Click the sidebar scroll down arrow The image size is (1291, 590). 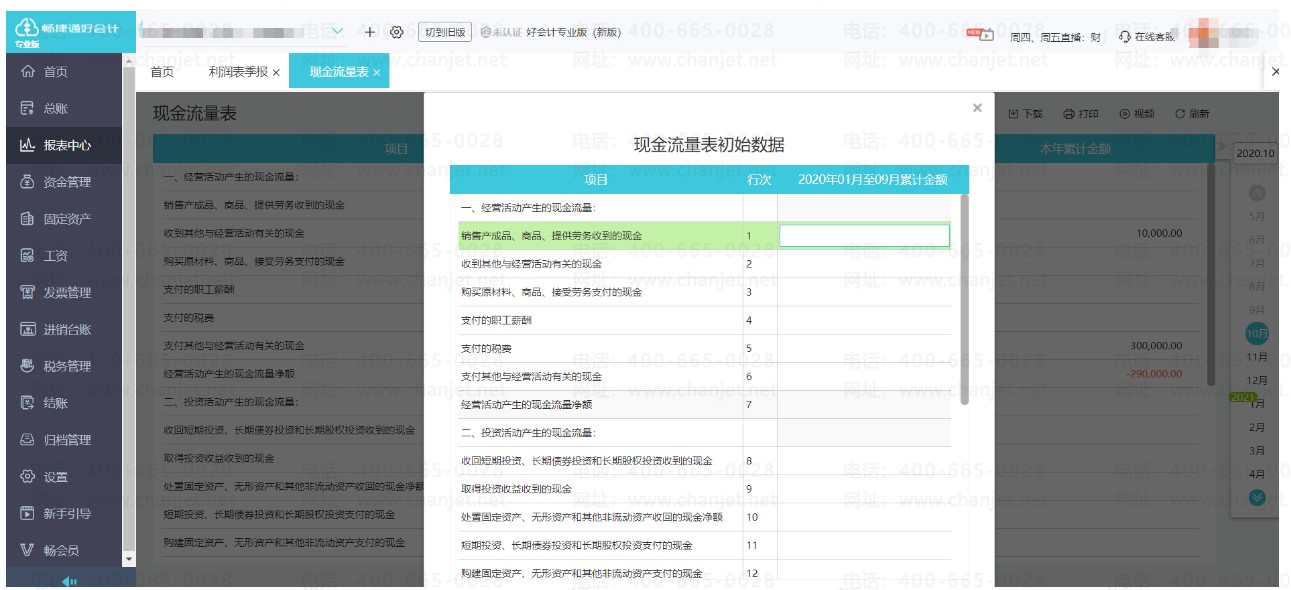pyautogui.click(x=128, y=557)
